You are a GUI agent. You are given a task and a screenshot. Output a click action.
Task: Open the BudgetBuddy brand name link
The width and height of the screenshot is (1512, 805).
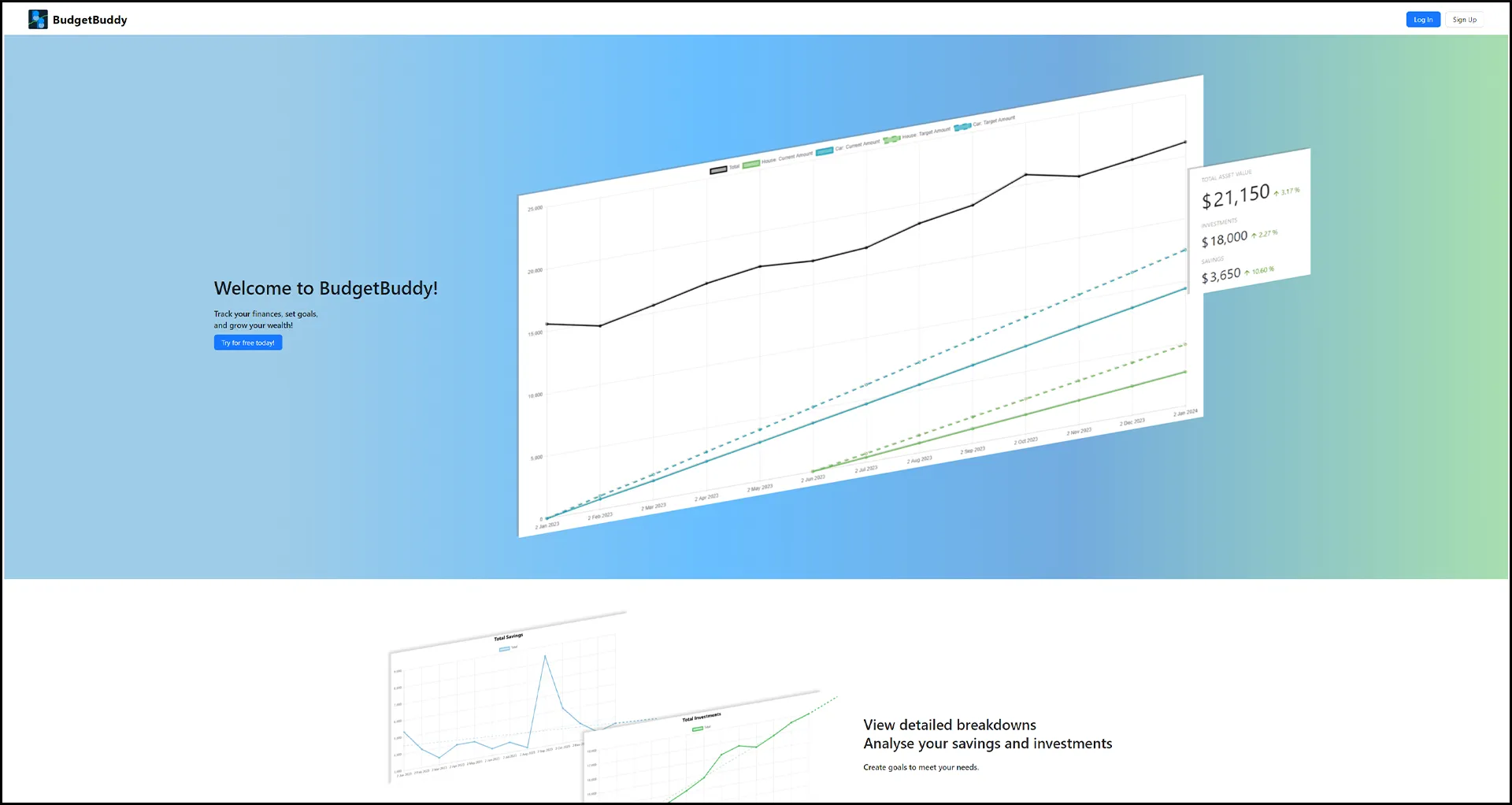pyautogui.click(x=90, y=20)
